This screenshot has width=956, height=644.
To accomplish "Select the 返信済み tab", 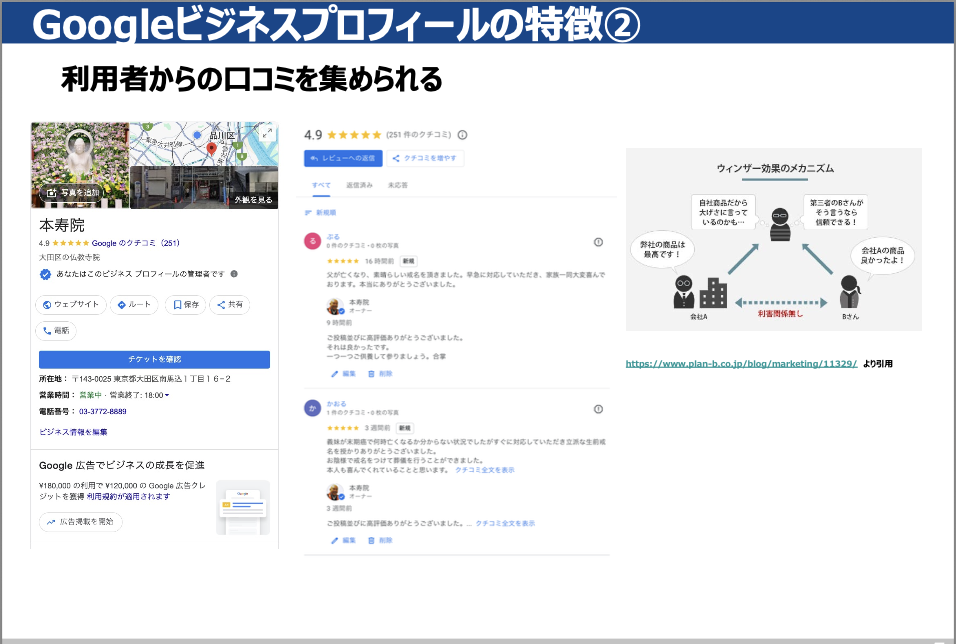I will point(359,185).
